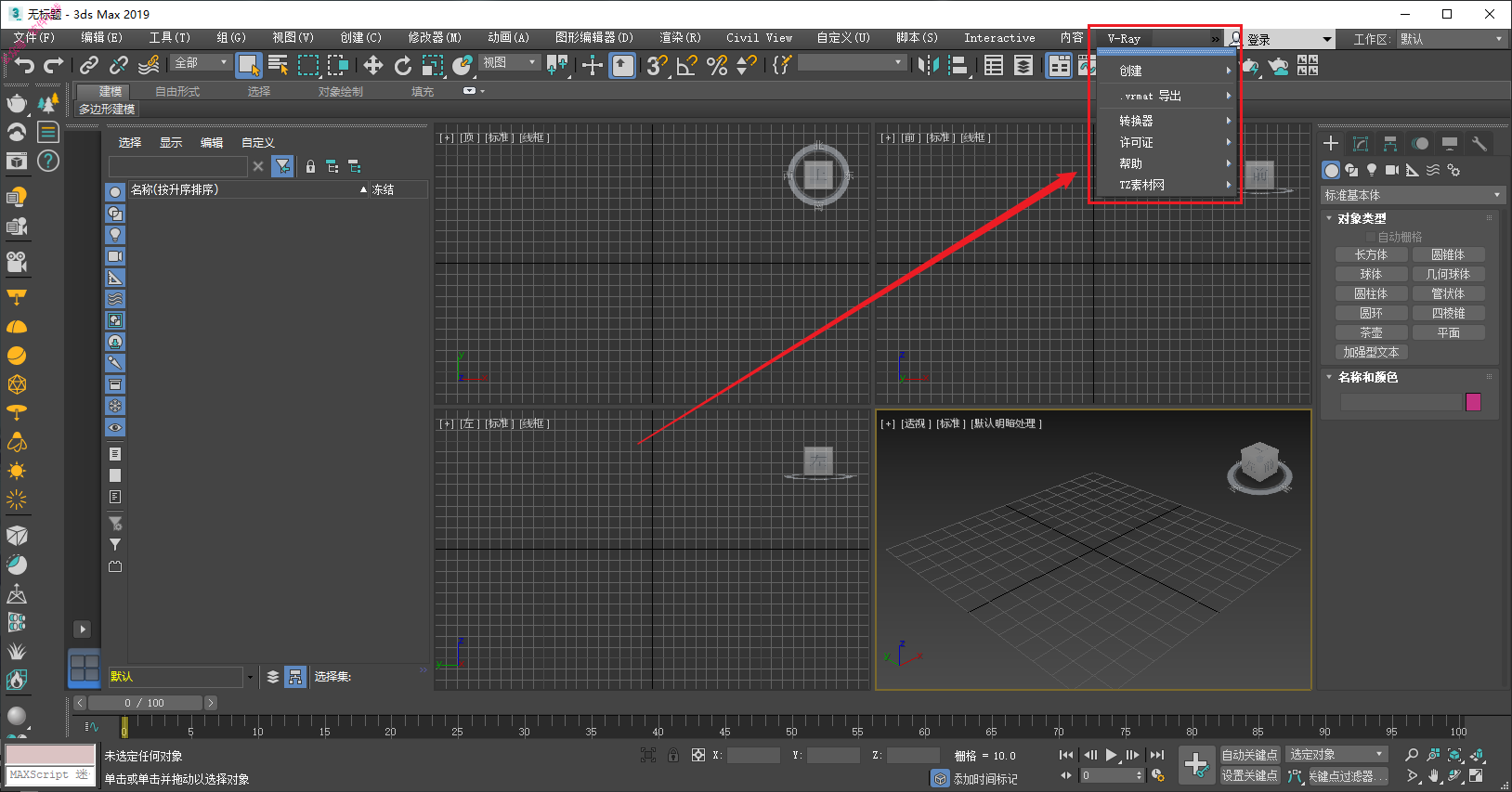Screen dimensions: 1512x792
Task: Click the 关键点过滤器 button
Action: pyautogui.click(x=1347, y=776)
